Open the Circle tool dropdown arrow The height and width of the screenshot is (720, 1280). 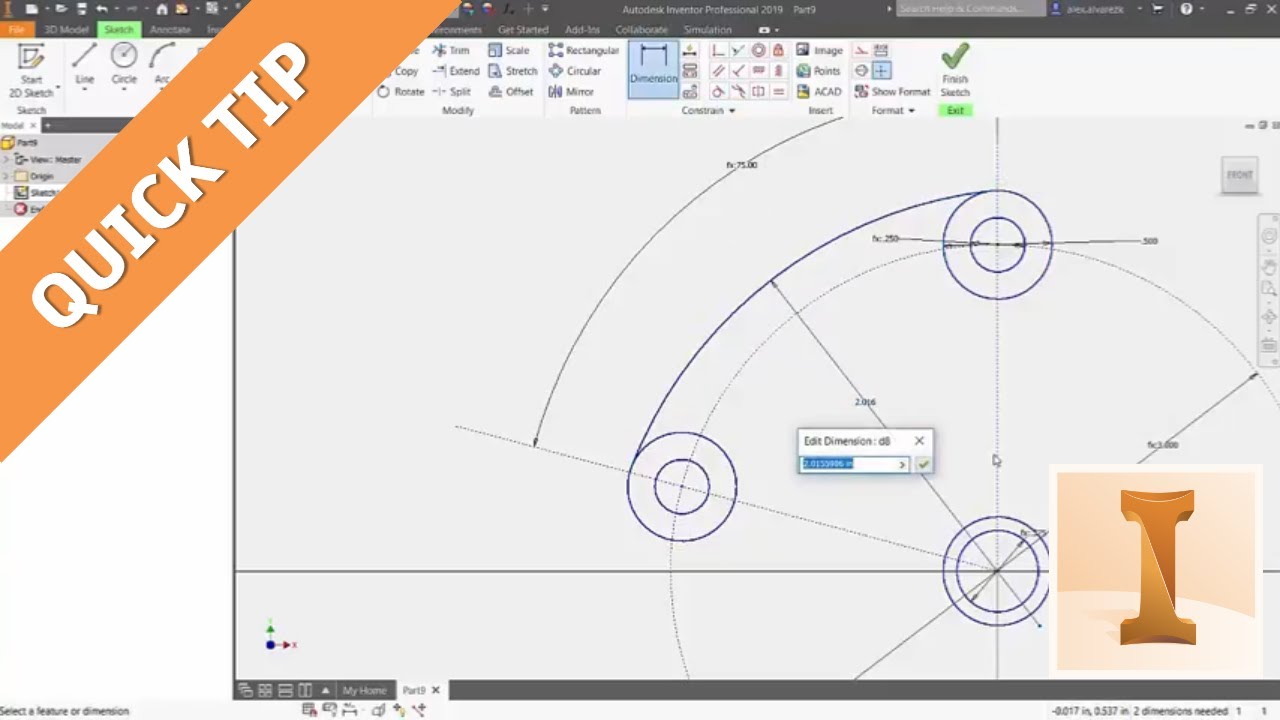[124, 90]
